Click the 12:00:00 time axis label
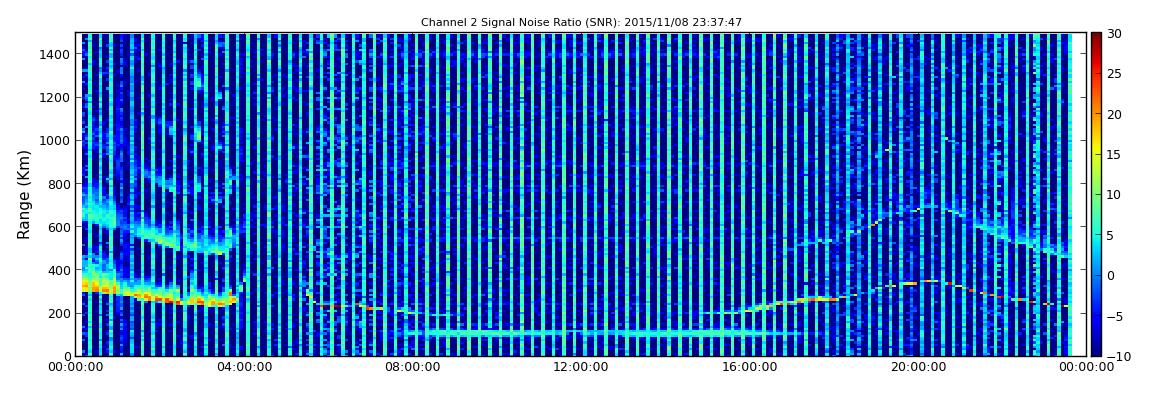The image size is (1150, 407). 579,368
